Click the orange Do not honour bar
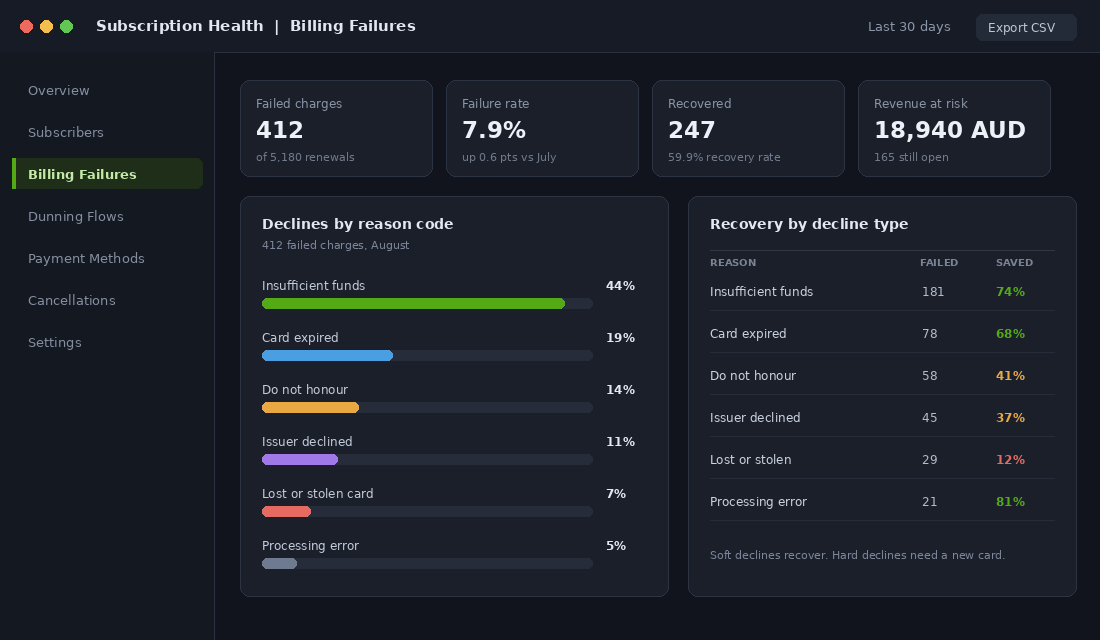 tap(310, 407)
